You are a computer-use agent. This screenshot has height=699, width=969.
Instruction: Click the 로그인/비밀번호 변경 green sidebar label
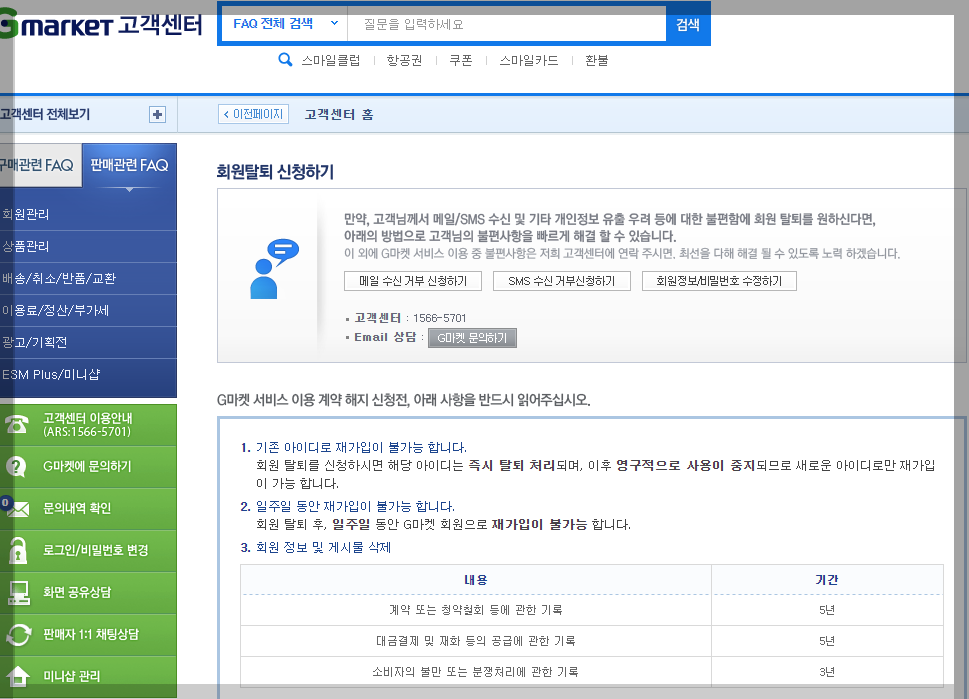coord(96,550)
